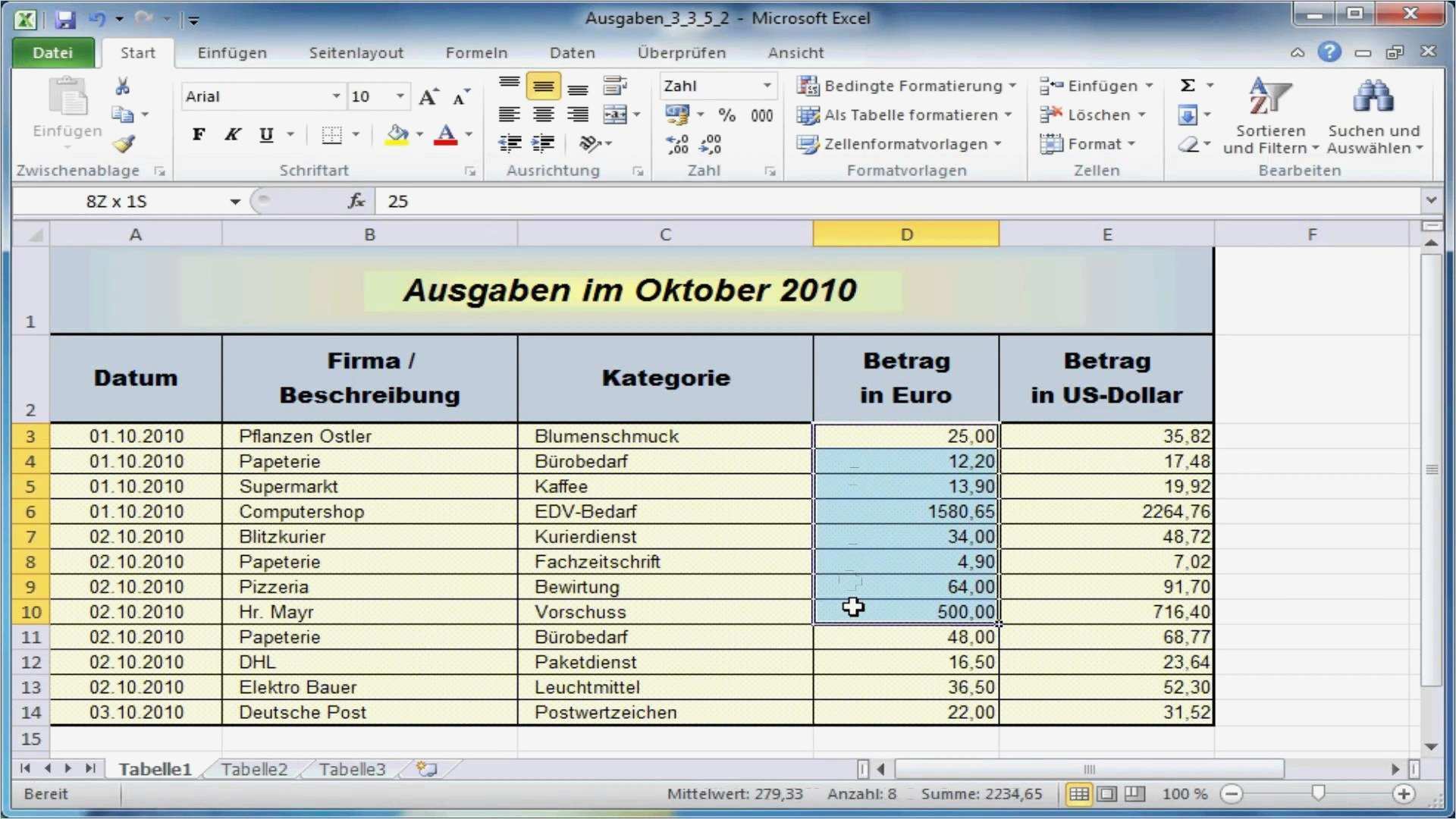Open the Summe (AutoSum) Σ icon
The height and width of the screenshot is (819, 1456).
[x=1188, y=85]
